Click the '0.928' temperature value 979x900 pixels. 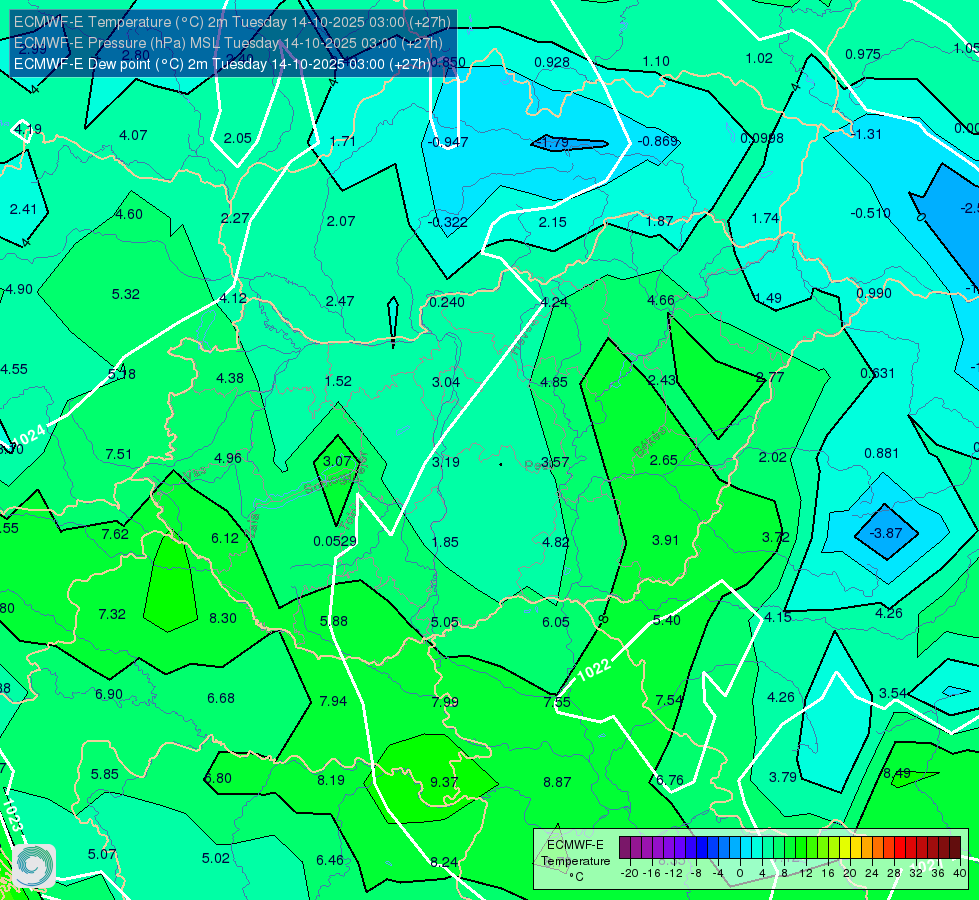[x=552, y=62]
